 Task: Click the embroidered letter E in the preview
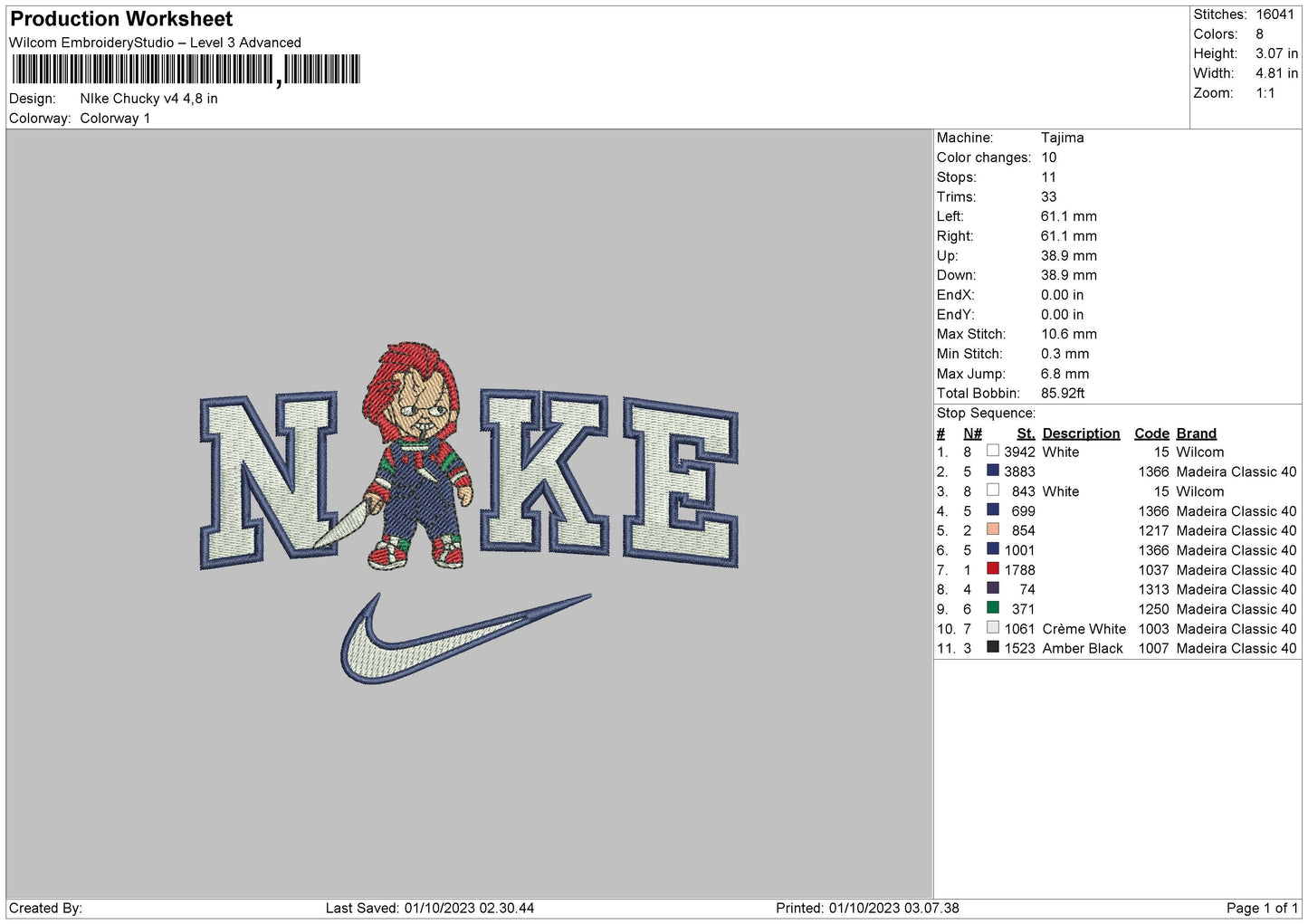681,483
